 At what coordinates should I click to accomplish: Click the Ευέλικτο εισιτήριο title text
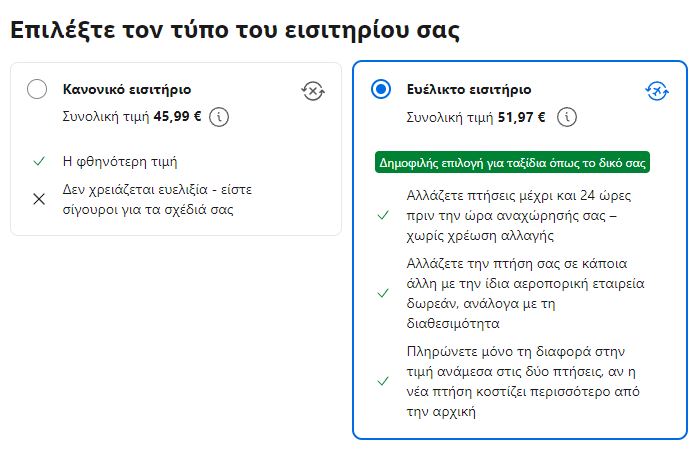click(469, 89)
